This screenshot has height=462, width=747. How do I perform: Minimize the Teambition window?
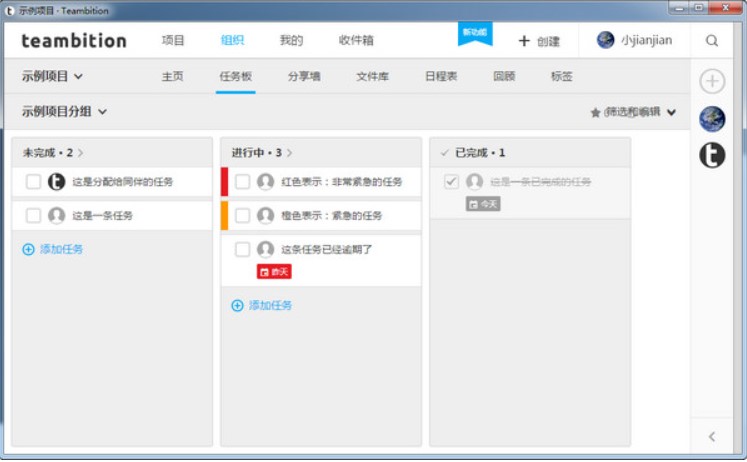point(679,8)
